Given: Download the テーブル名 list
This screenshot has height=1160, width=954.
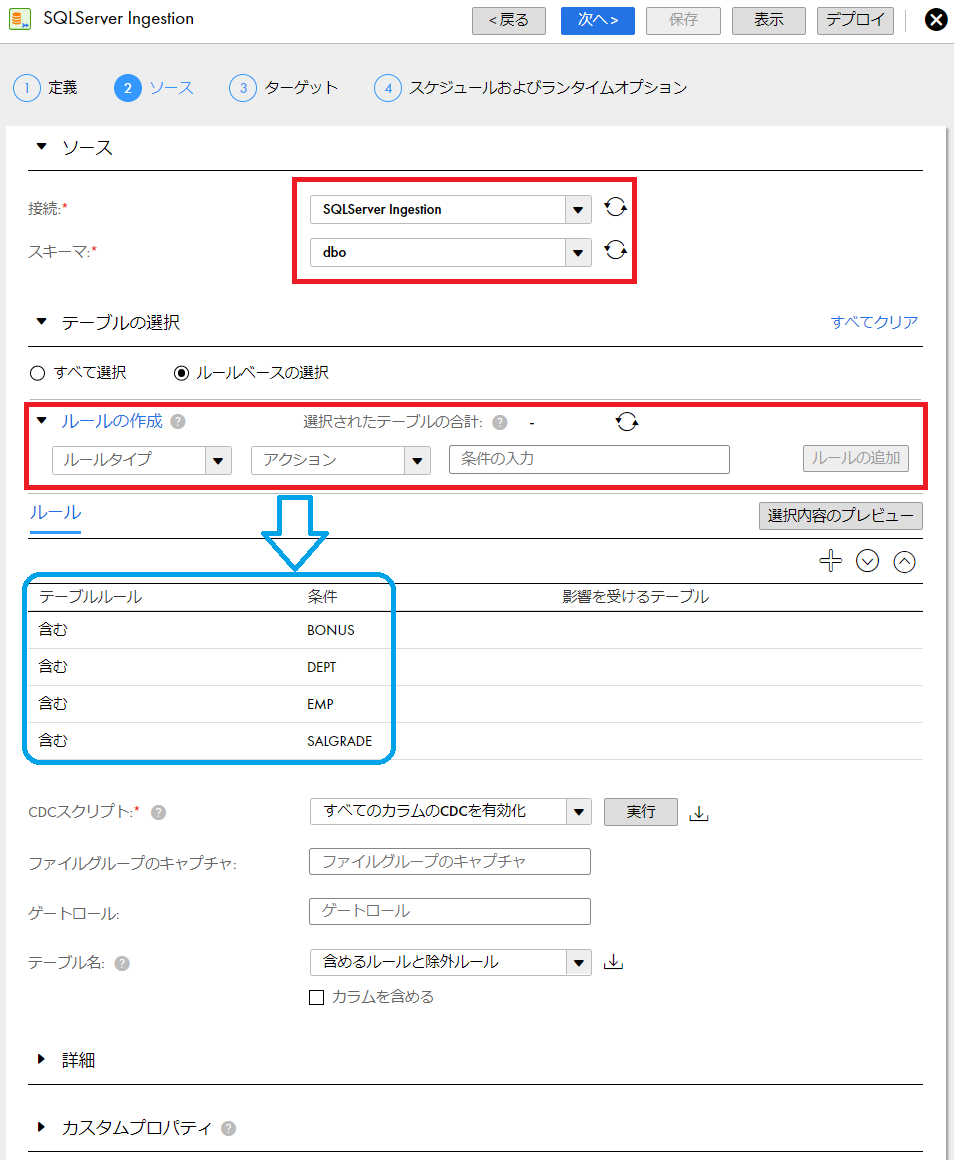Looking at the screenshot, I should point(613,962).
